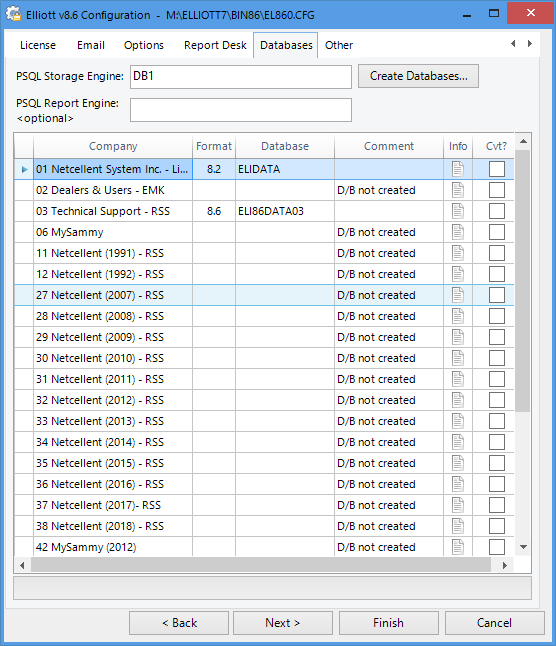The width and height of the screenshot is (556, 646).
Task: Click the horizontal scrollbar right arrow
Action: pos(505,565)
